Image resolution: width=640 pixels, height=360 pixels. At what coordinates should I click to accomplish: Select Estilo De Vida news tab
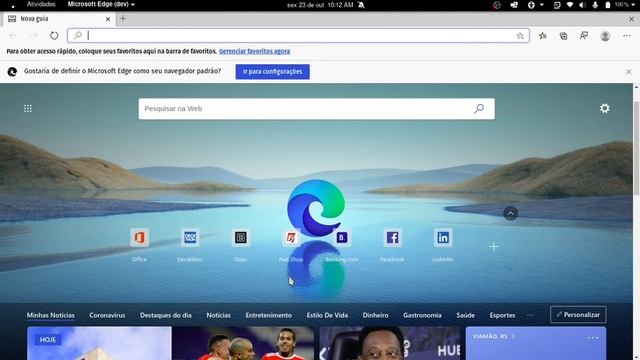coord(327,315)
